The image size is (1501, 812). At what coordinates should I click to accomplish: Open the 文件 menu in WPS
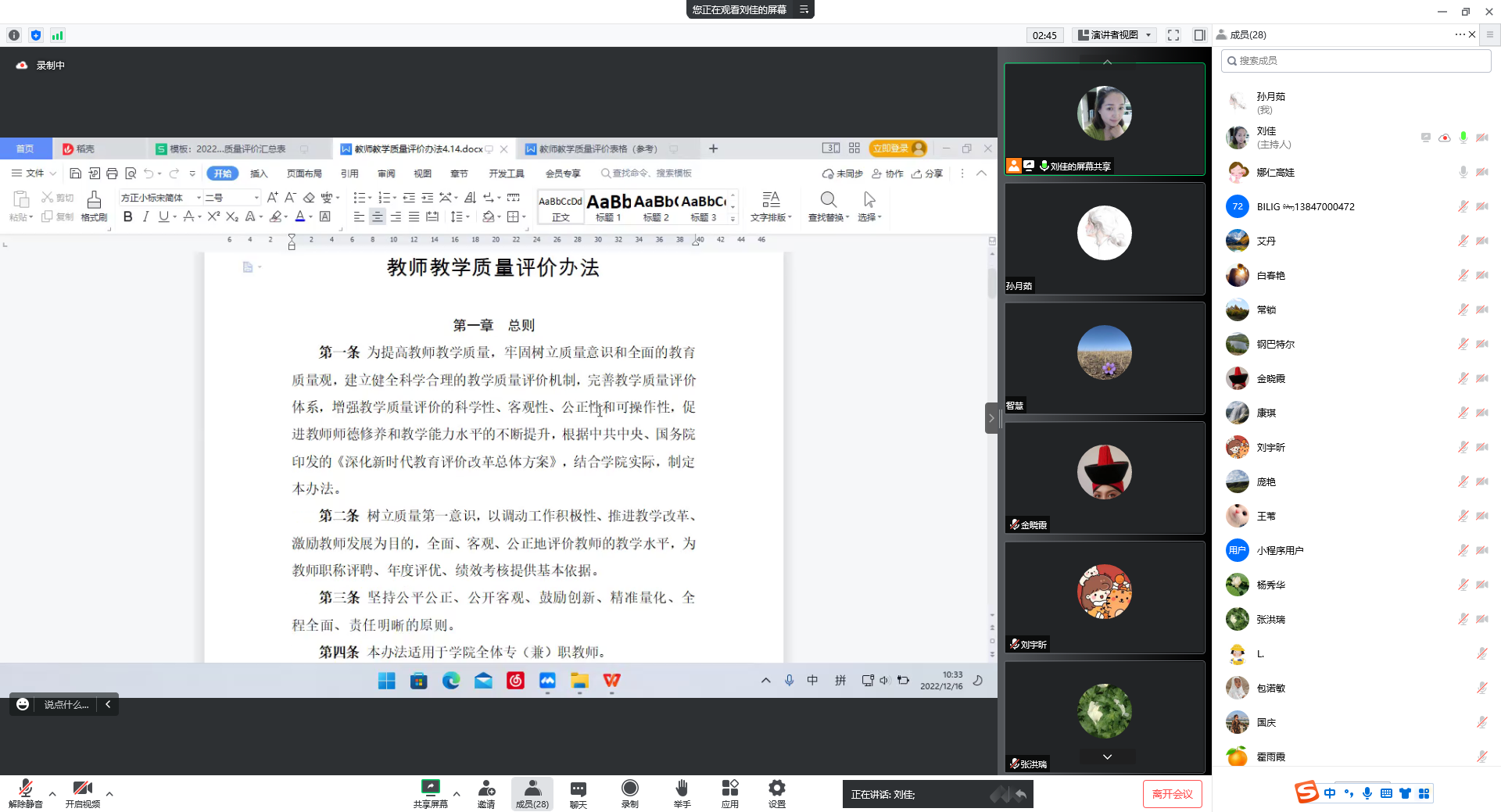34,173
